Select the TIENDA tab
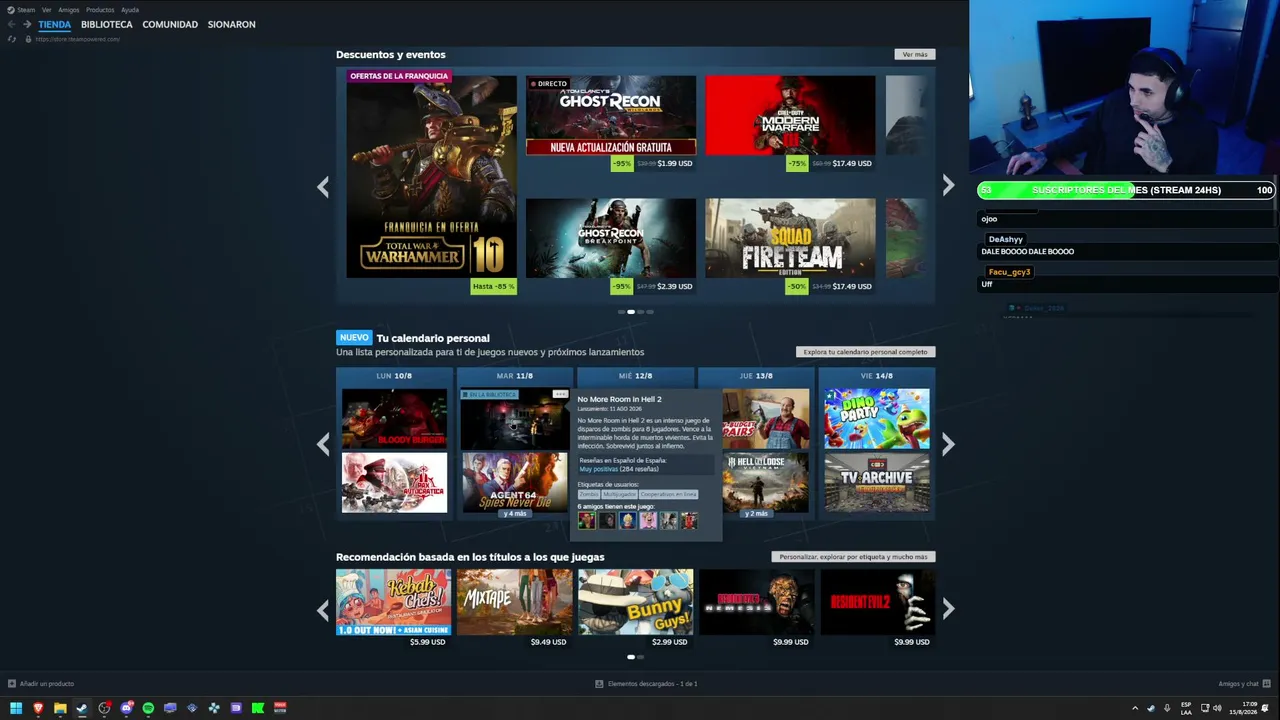The image size is (1280, 720). (55, 24)
